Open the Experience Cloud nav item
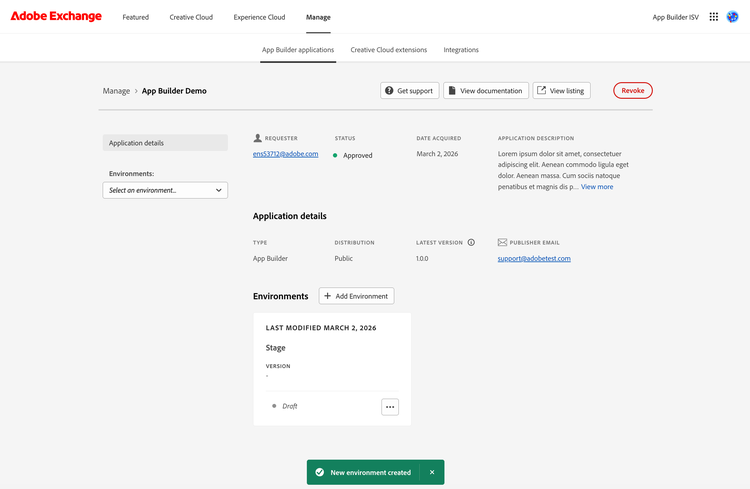Screen dimensions: 750x489 [259, 17]
